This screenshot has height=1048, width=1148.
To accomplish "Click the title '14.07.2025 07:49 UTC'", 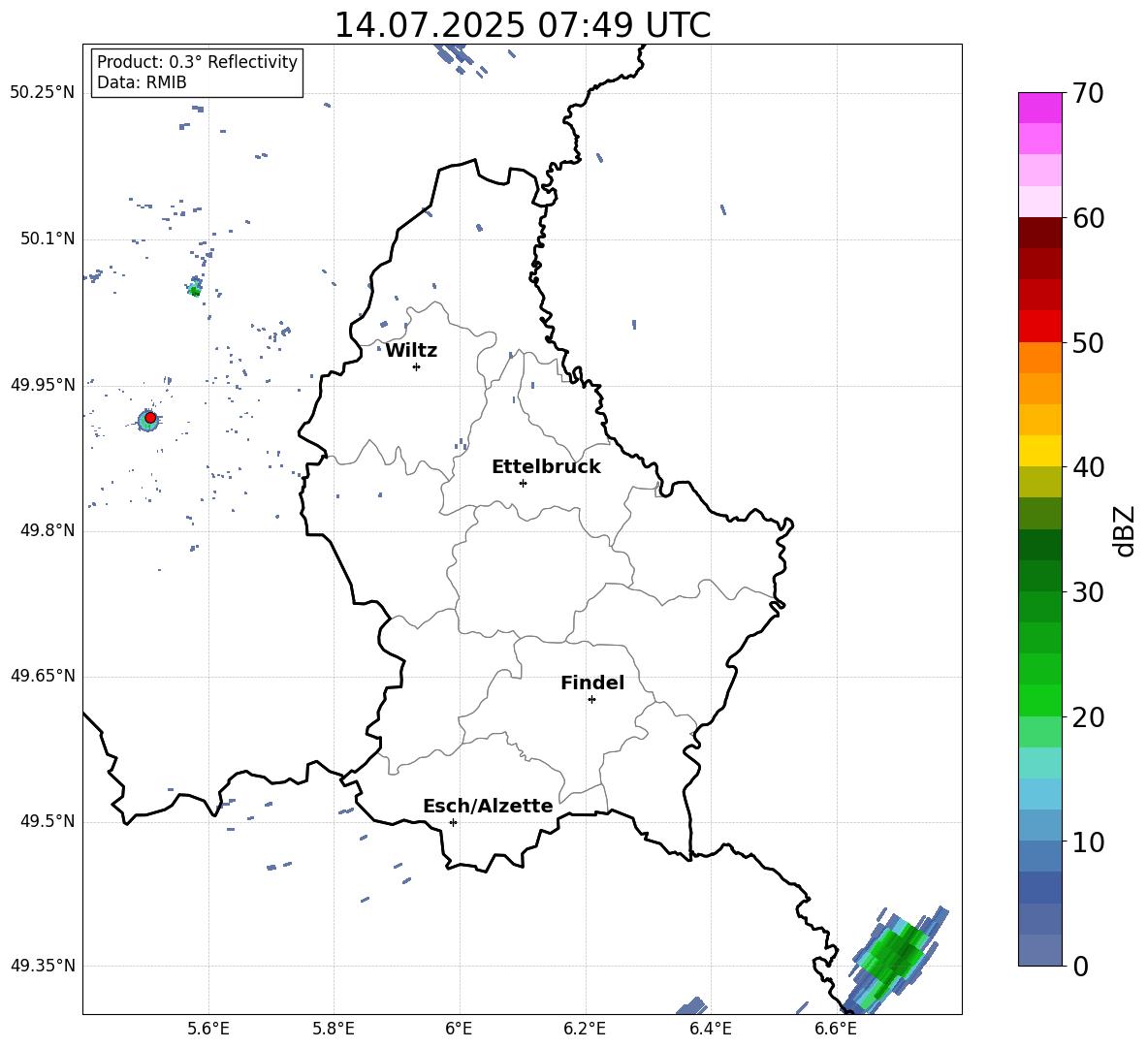I will (522, 25).
